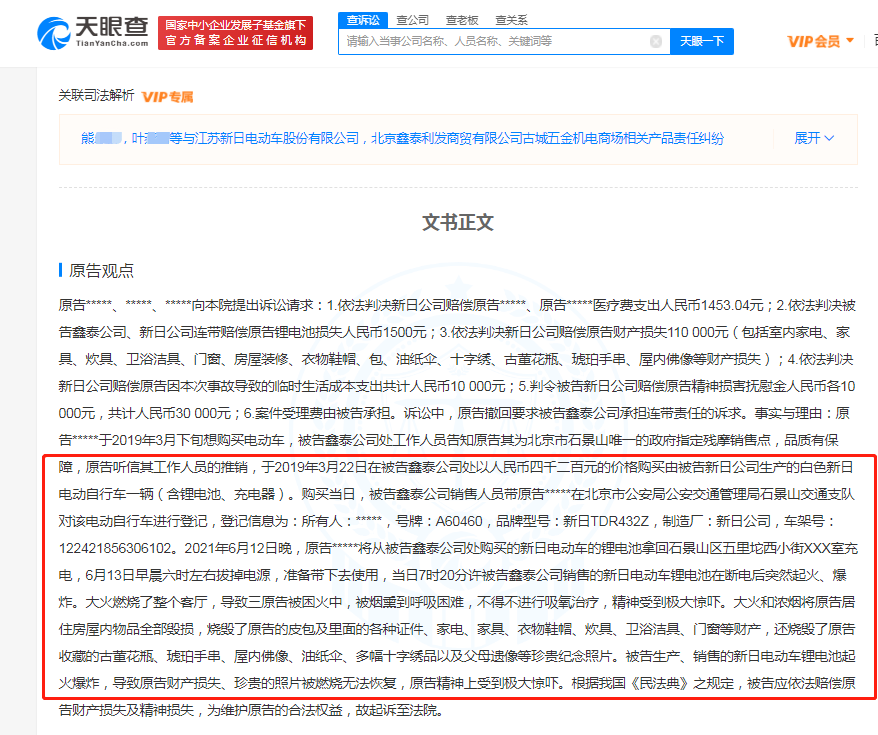Click the 天眼一下 search button

coord(702,41)
